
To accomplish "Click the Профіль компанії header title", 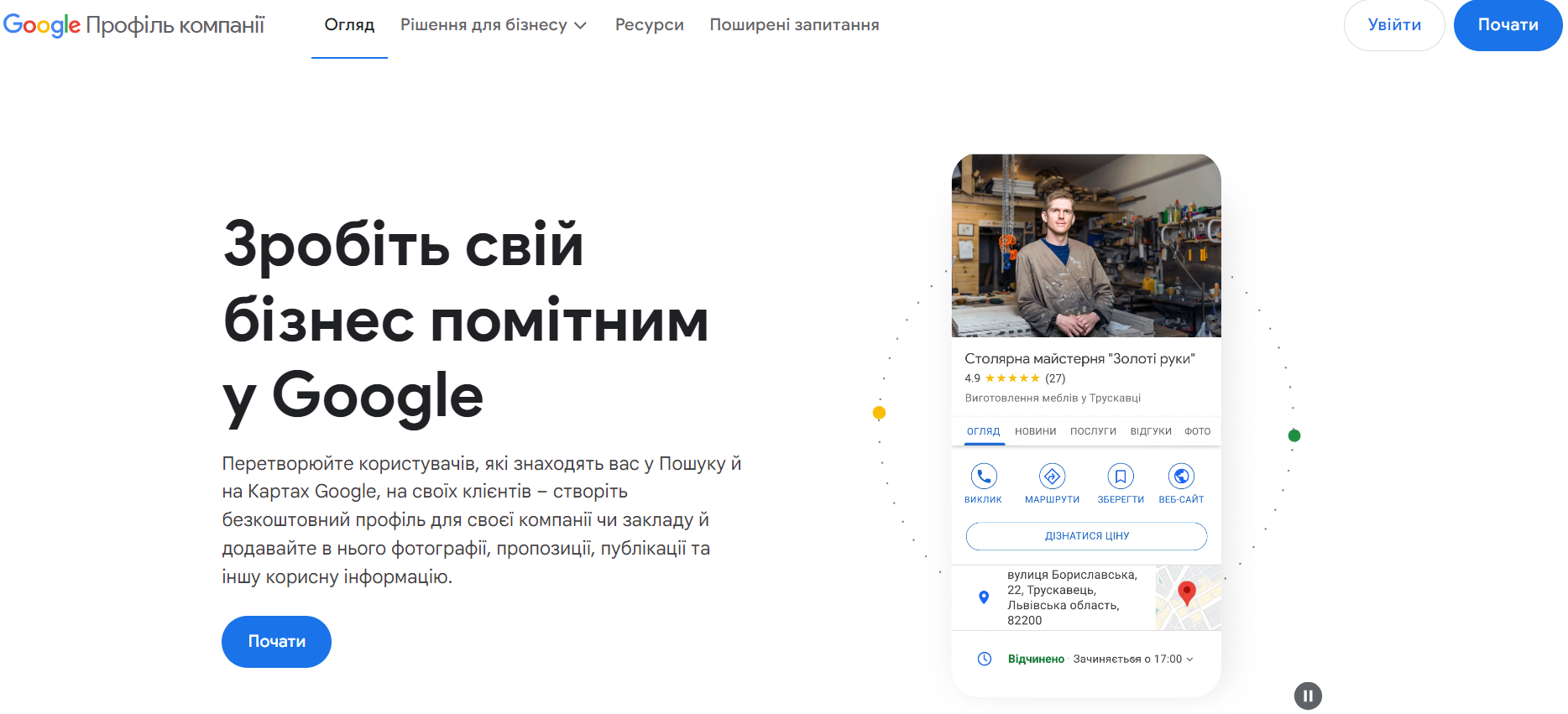I will (x=175, y=25).
